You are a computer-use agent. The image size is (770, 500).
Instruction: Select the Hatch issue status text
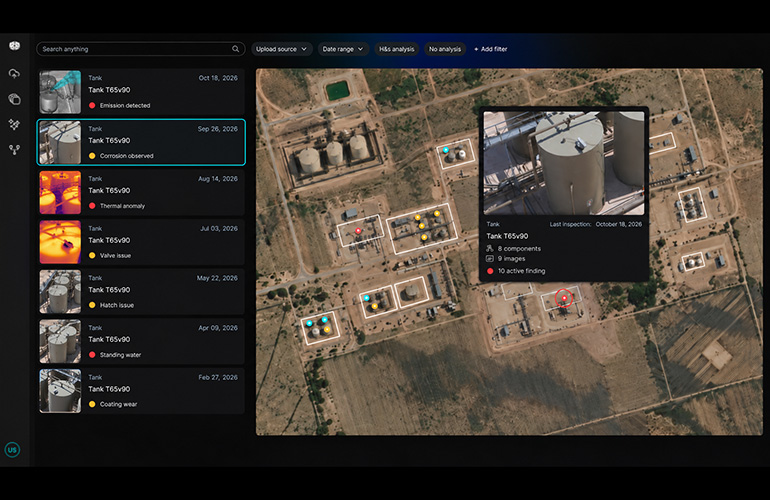[x=117, y=305]
